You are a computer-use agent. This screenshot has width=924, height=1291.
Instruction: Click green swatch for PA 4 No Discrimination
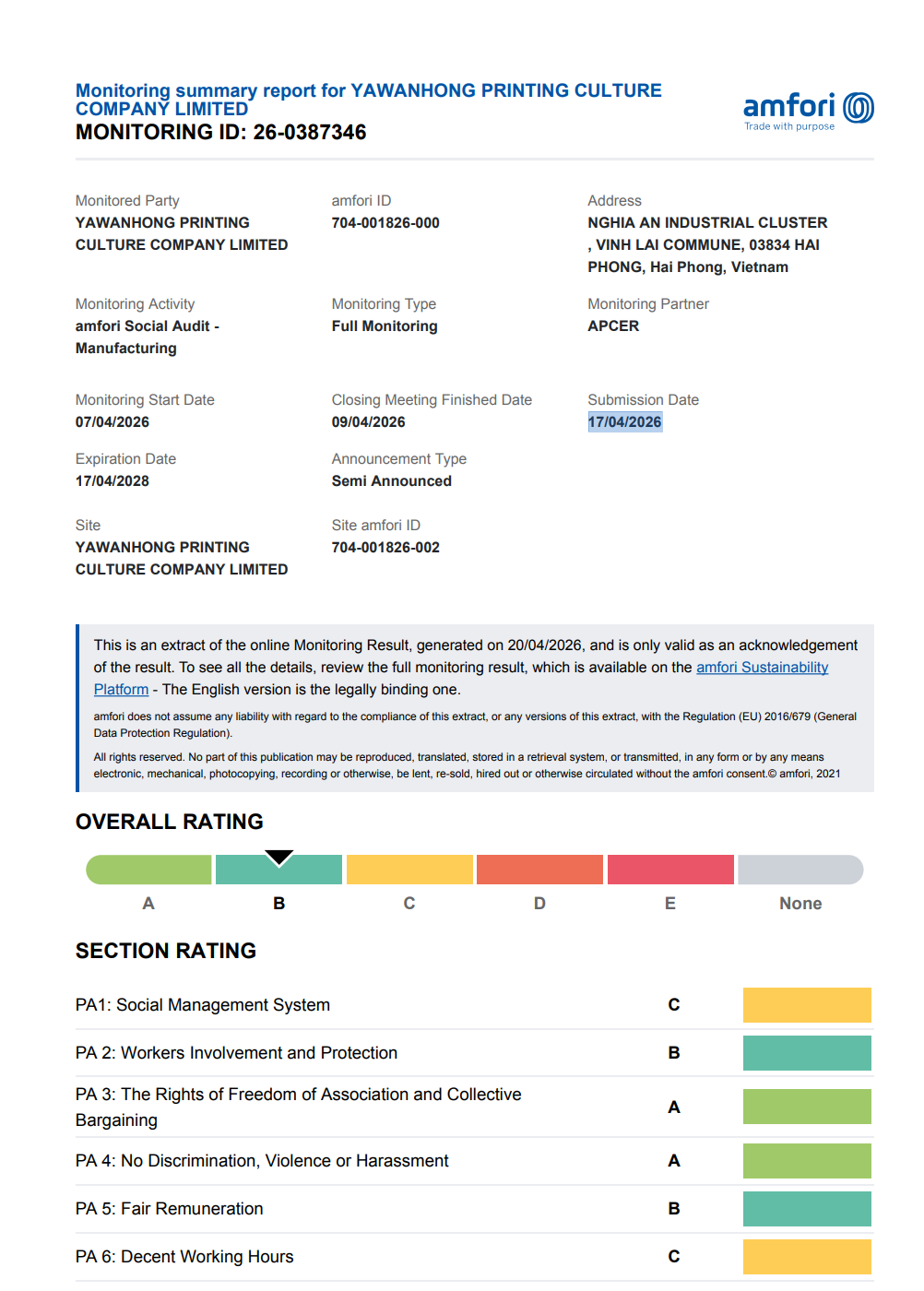click(807, 1161)
